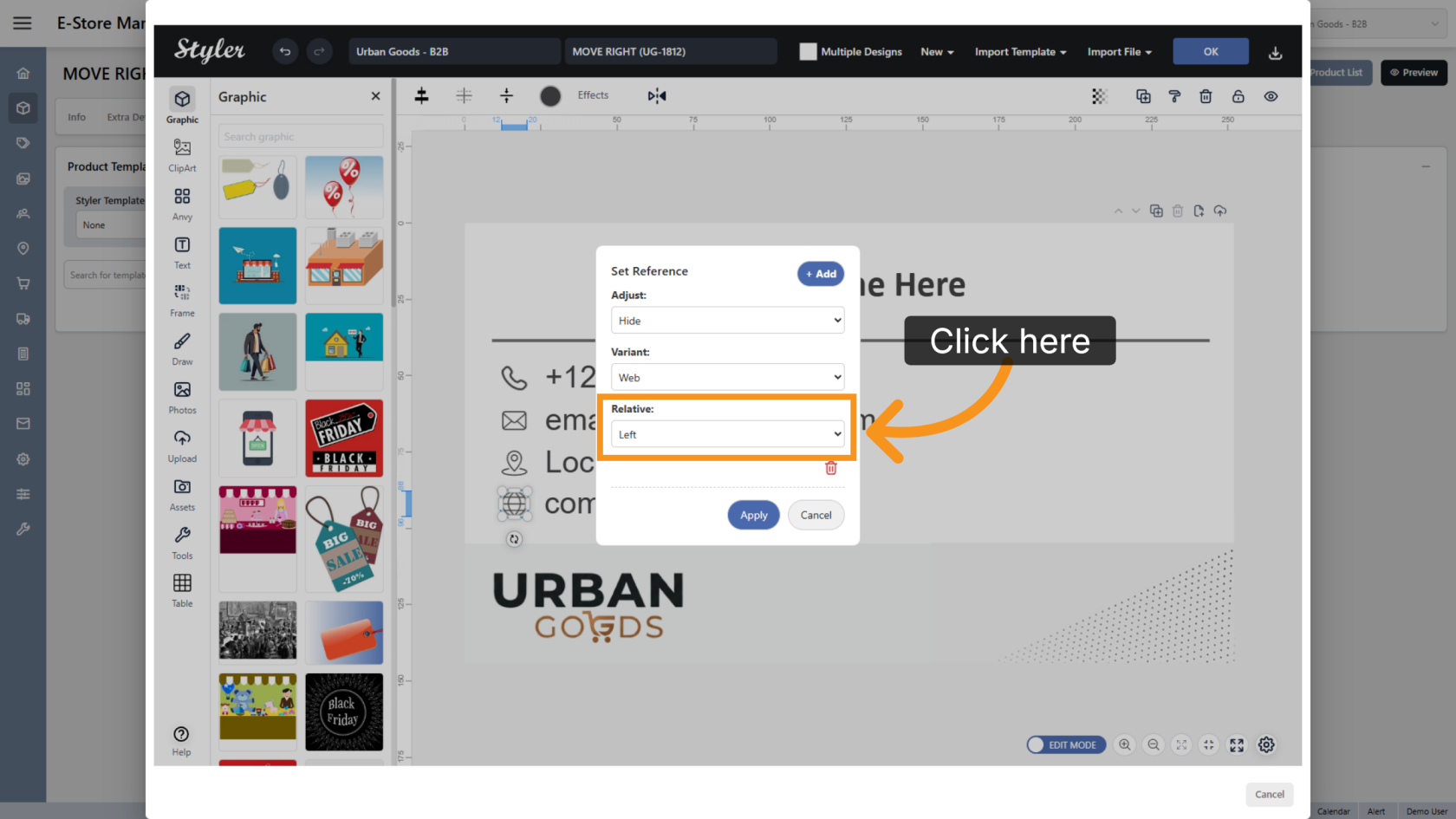Click the toolbar trash delete icon

pos(1206,96)
